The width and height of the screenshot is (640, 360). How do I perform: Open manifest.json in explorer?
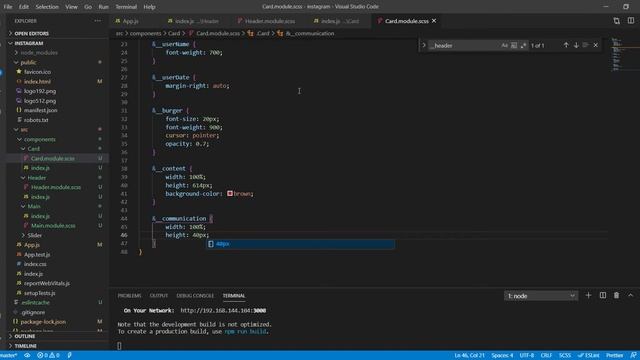(x=40, y=110)
